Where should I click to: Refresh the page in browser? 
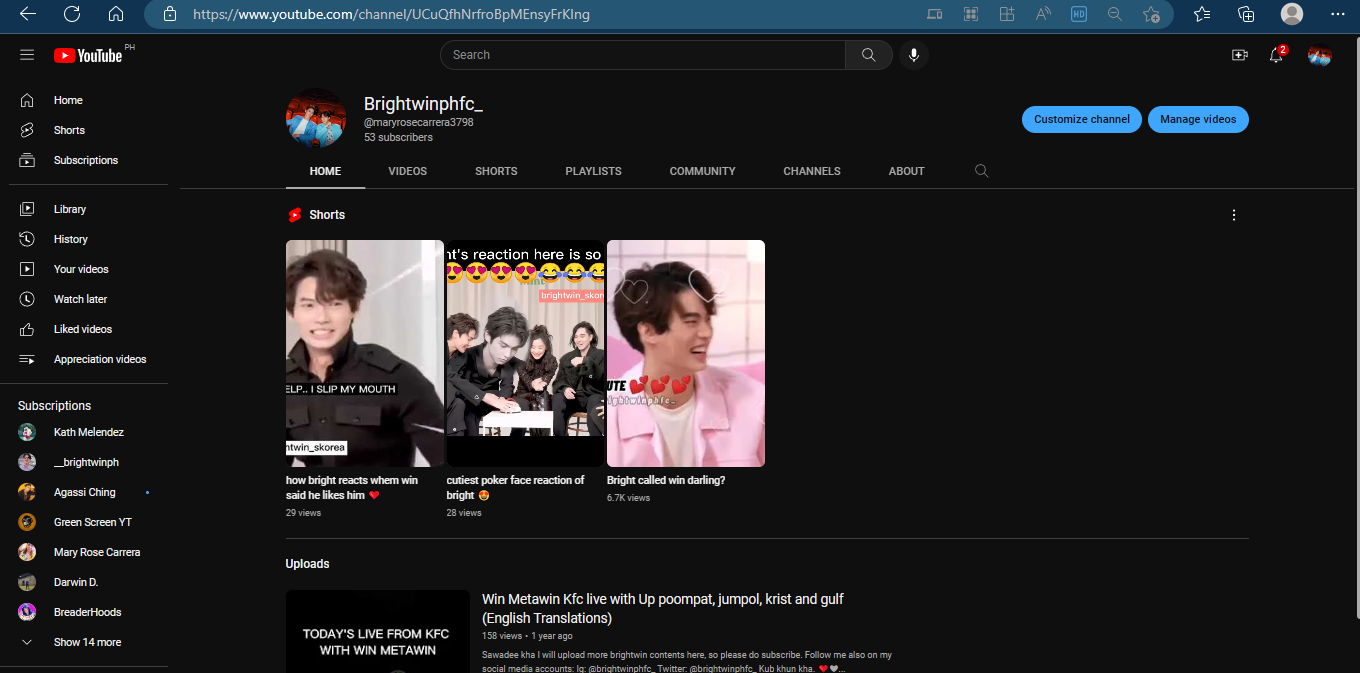(x=72, y=14)
